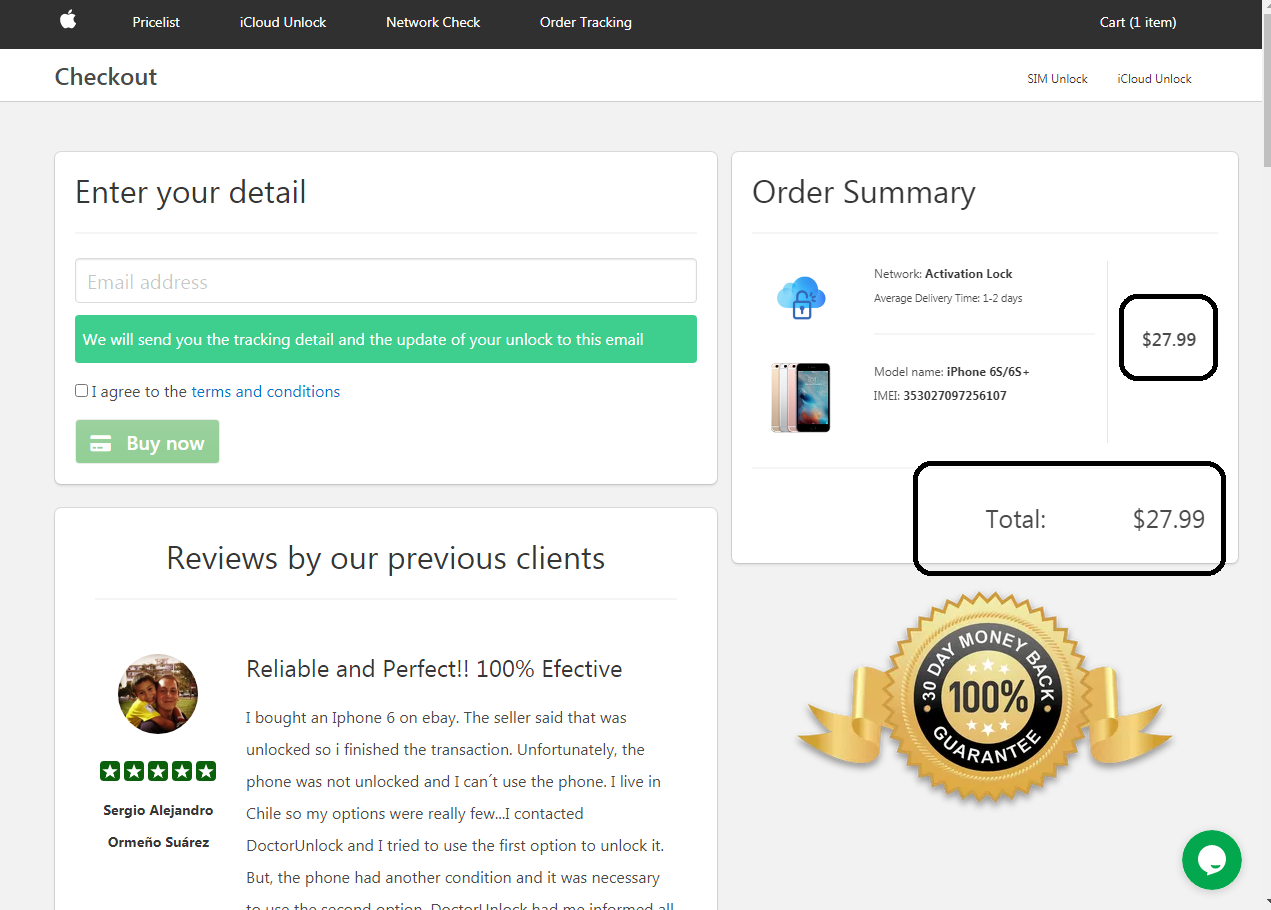The image size is (1271, 910).
Task: Click the Order Summary heading
Action: [x=864, y=192]
